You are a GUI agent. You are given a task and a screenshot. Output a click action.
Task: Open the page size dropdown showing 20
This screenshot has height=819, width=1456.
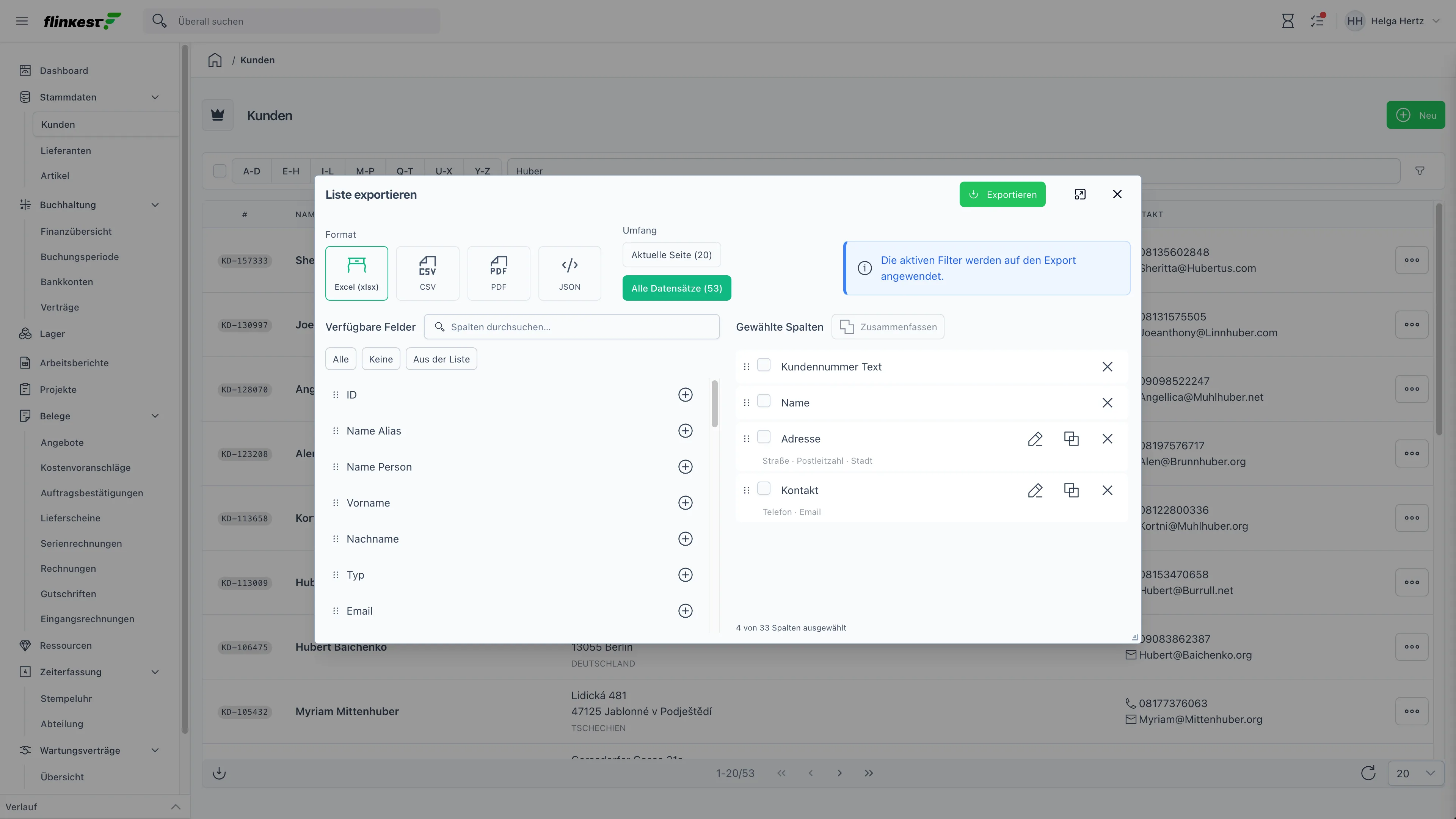(1415, 773)
